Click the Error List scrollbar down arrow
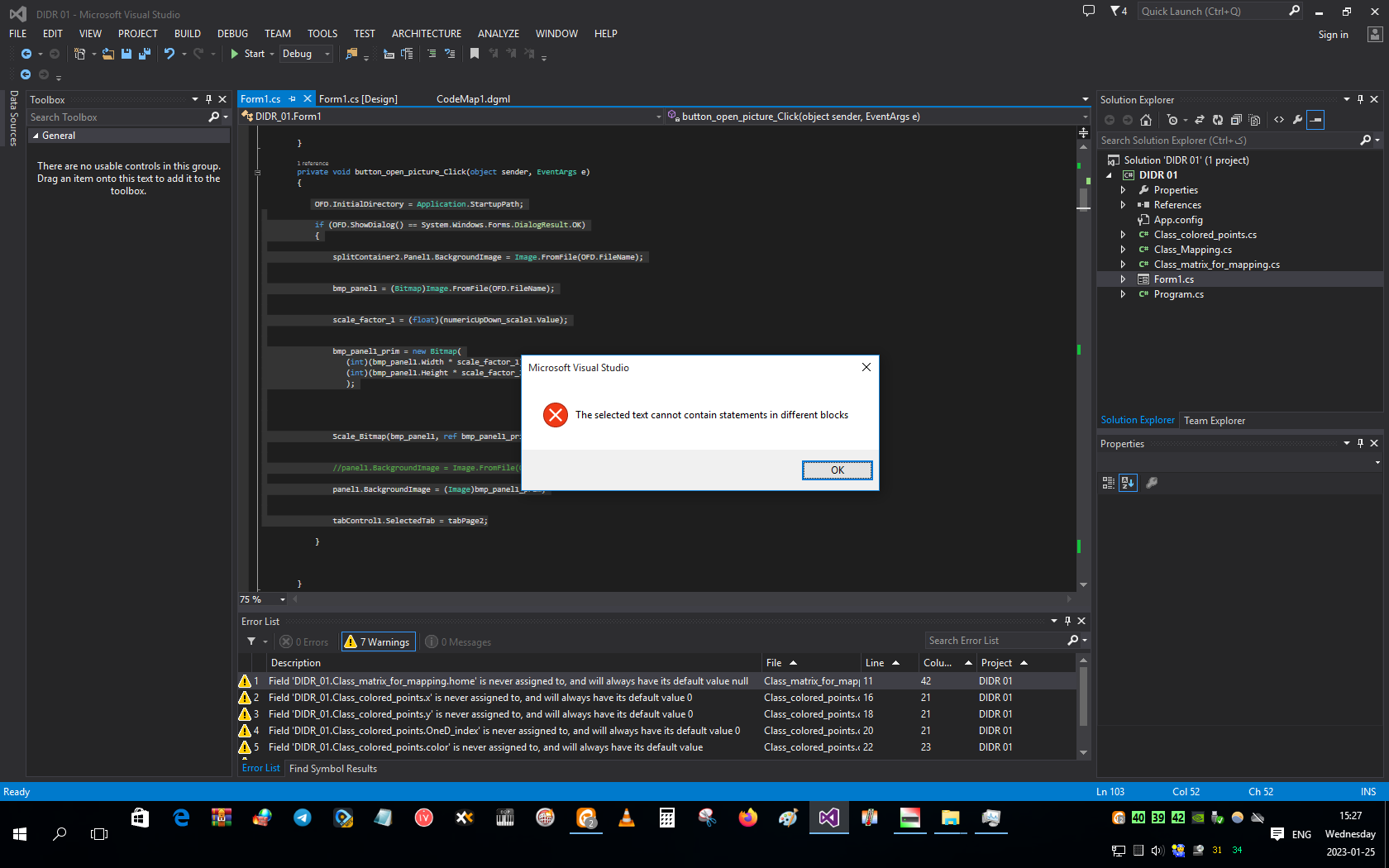Screen dimensions: 1389x868 point(1083,753)
